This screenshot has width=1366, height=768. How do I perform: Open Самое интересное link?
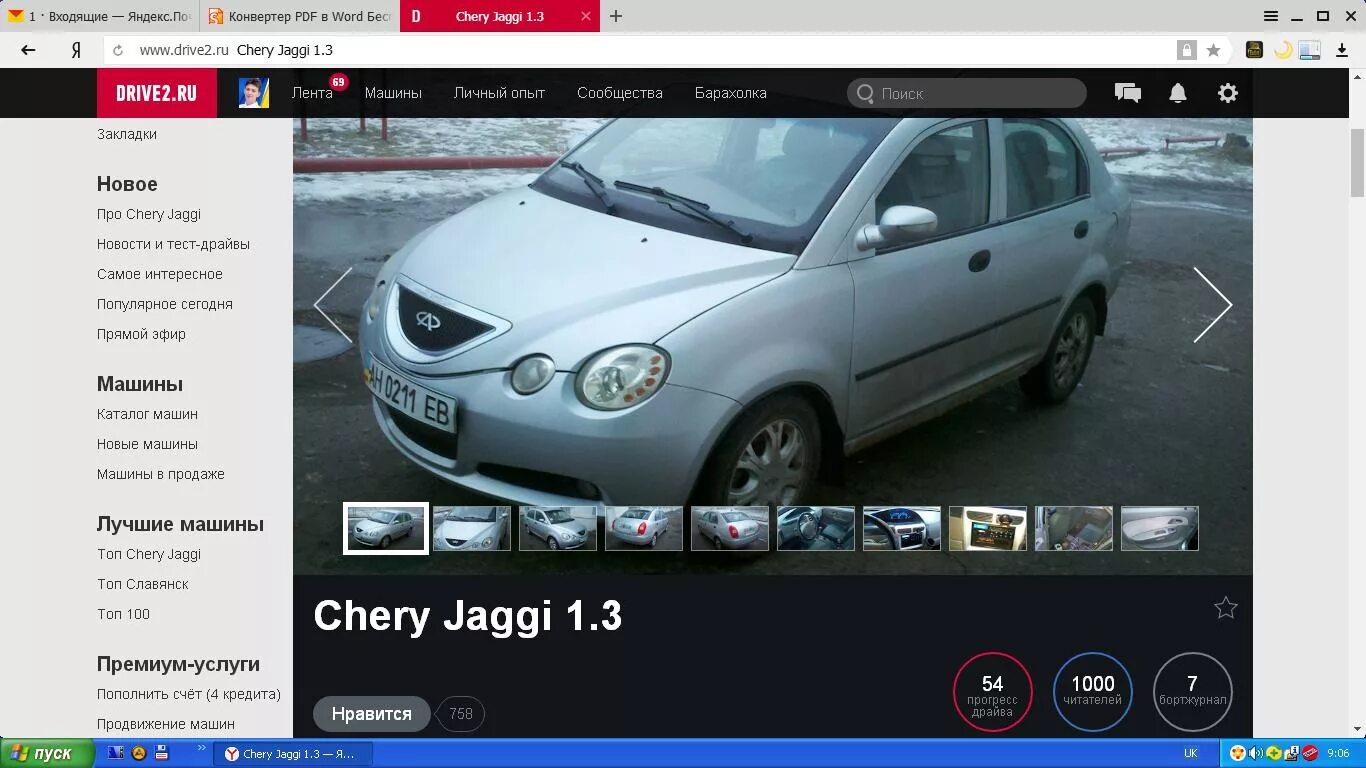(x=160, y=274)
